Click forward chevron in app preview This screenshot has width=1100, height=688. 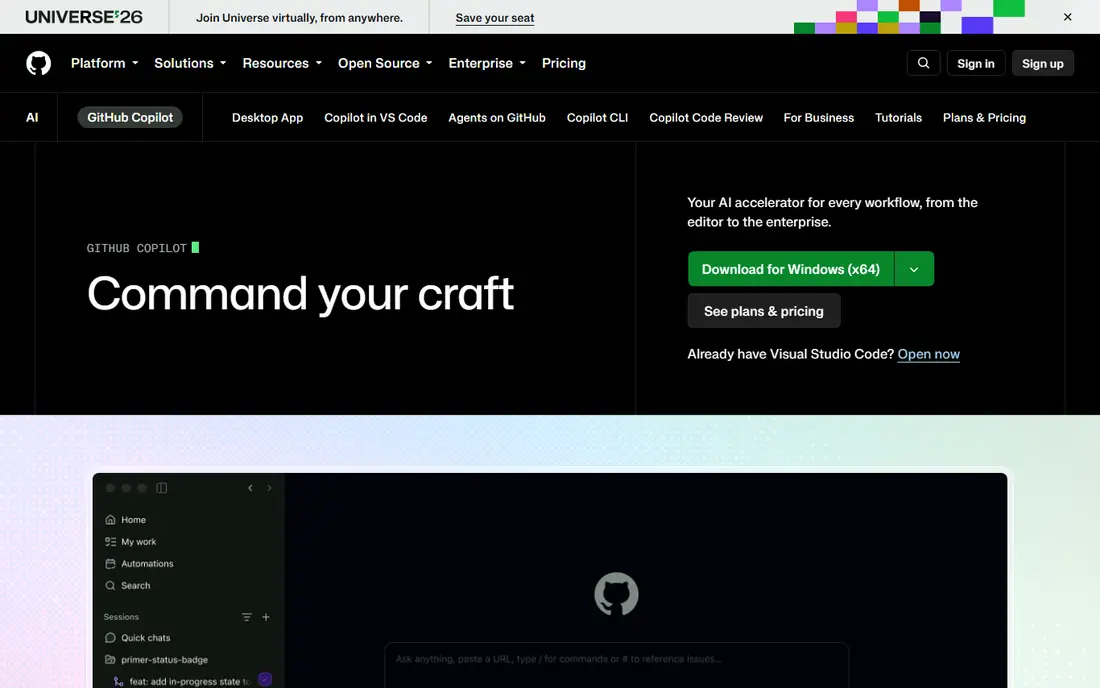click(x=269, y=488)
